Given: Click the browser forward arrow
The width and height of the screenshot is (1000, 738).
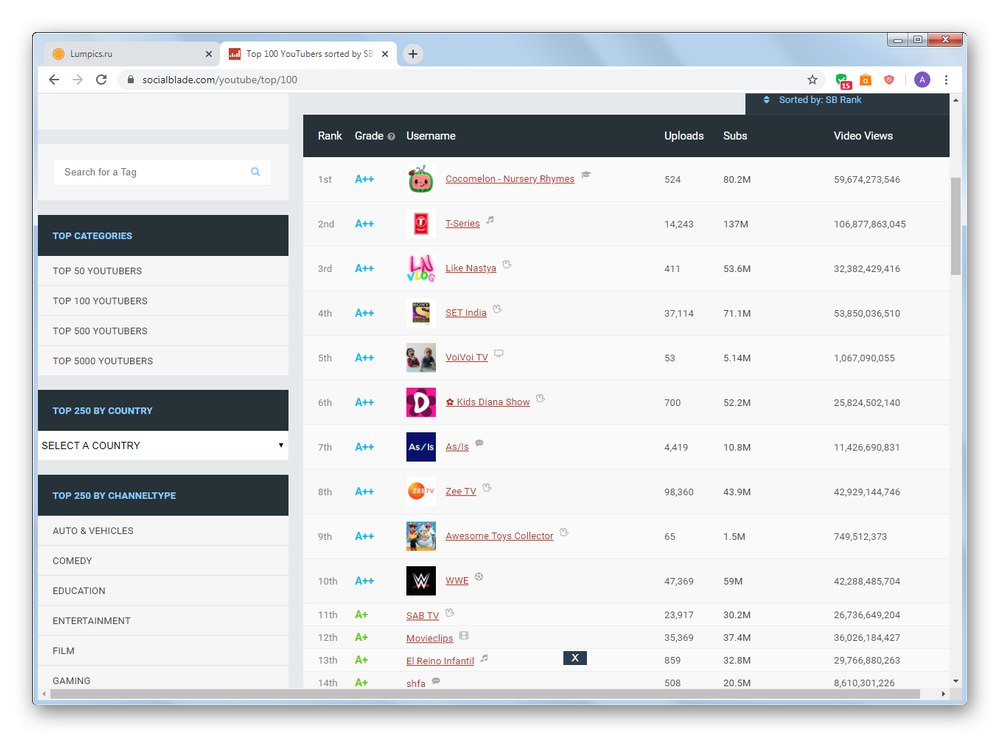Looking at the screenshot, I should click(78, 80).
